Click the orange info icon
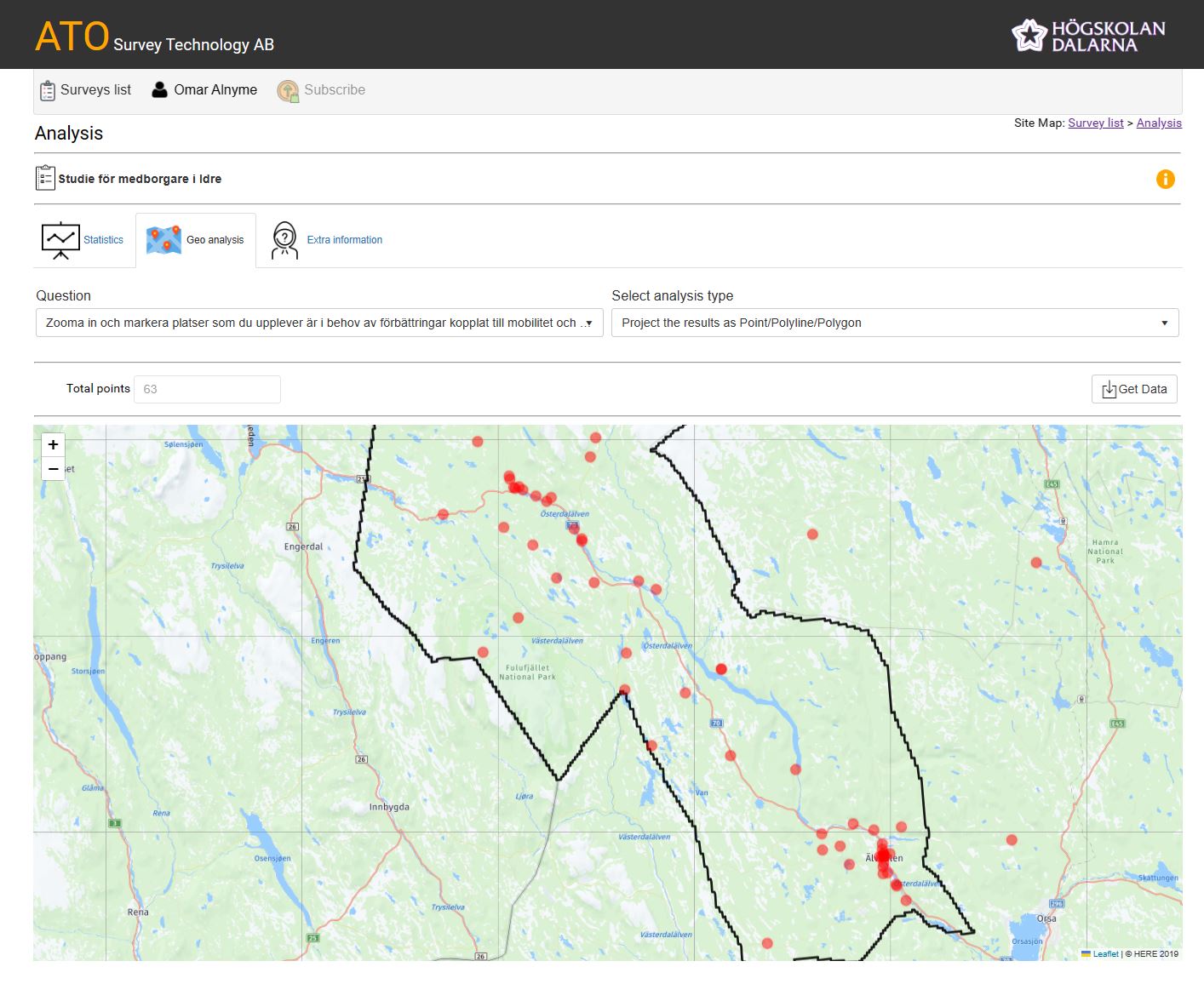Viewport: 1204px width, 984px height. pos(1165,179)
